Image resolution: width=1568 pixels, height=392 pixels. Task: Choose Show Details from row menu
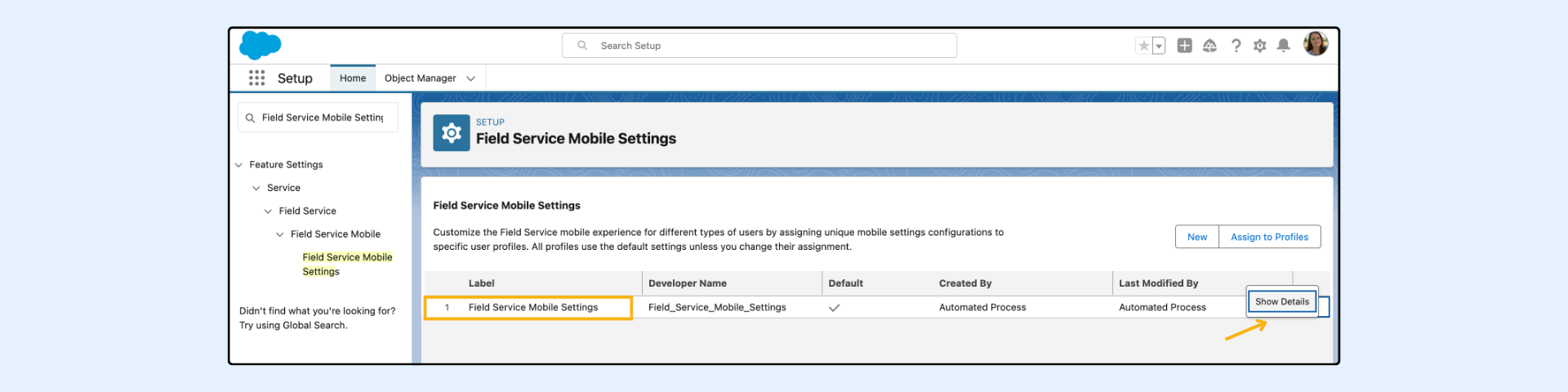tap(1281, 301)
